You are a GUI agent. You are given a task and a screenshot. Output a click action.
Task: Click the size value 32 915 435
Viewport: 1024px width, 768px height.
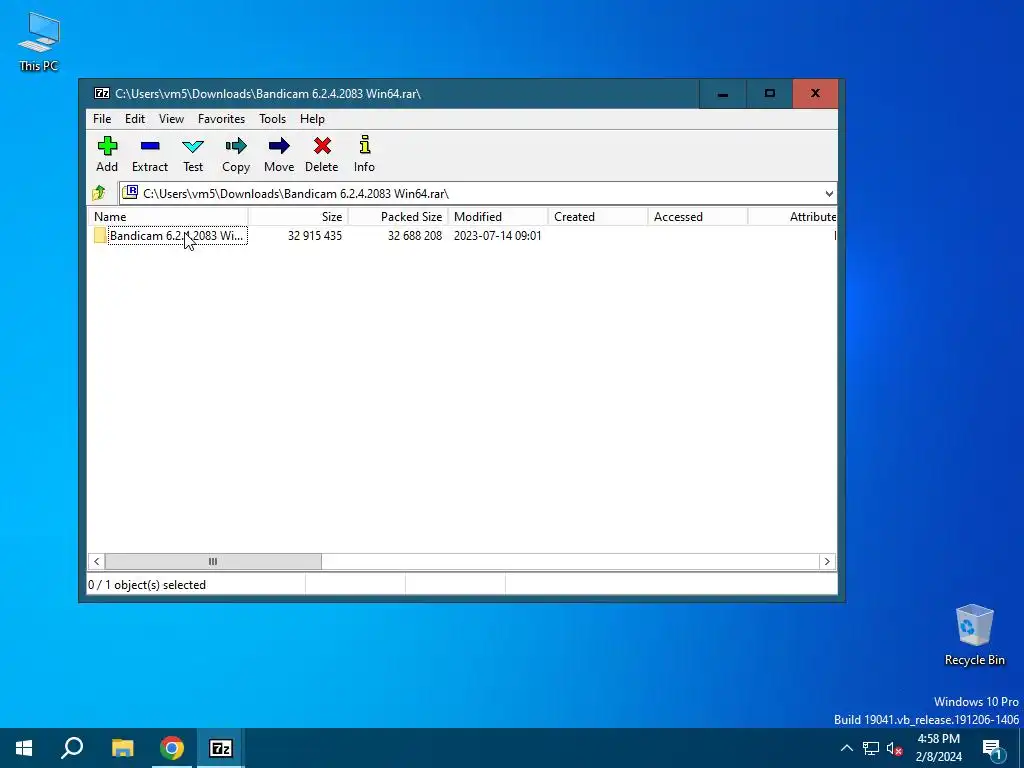[315, 236]
